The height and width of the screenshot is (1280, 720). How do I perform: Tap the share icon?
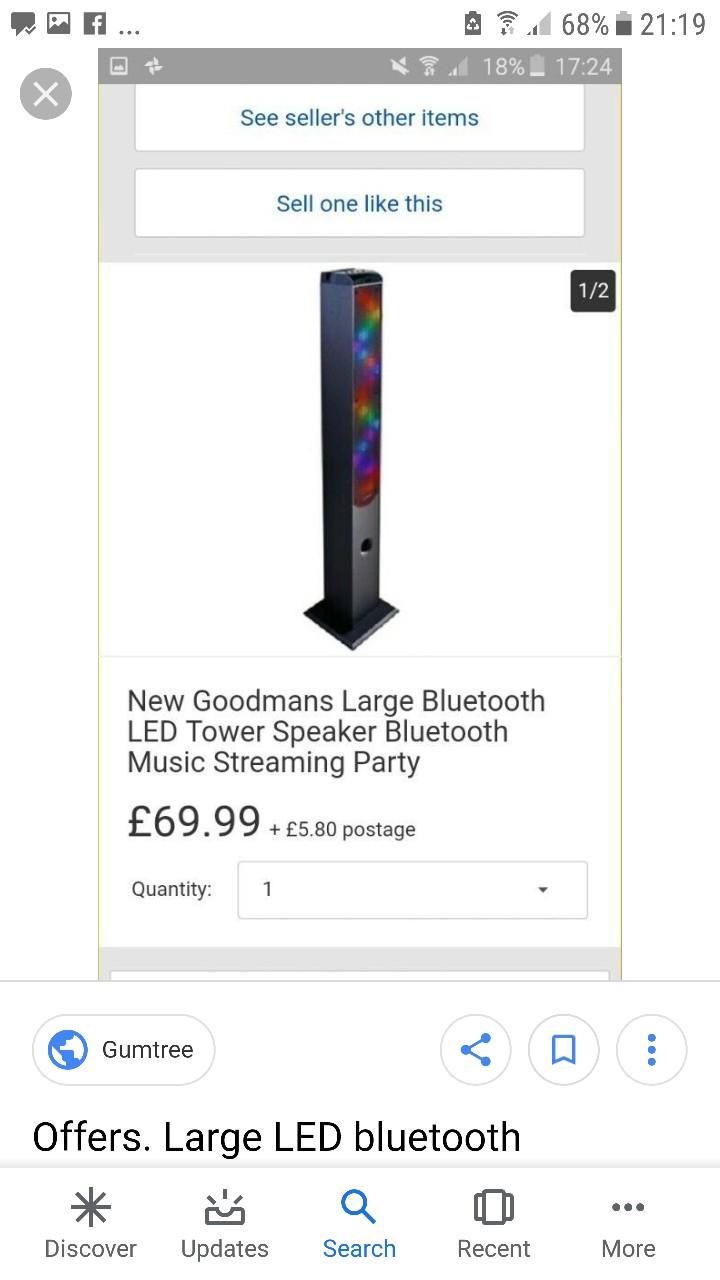pyautogui.click(x=476, y=1049)
